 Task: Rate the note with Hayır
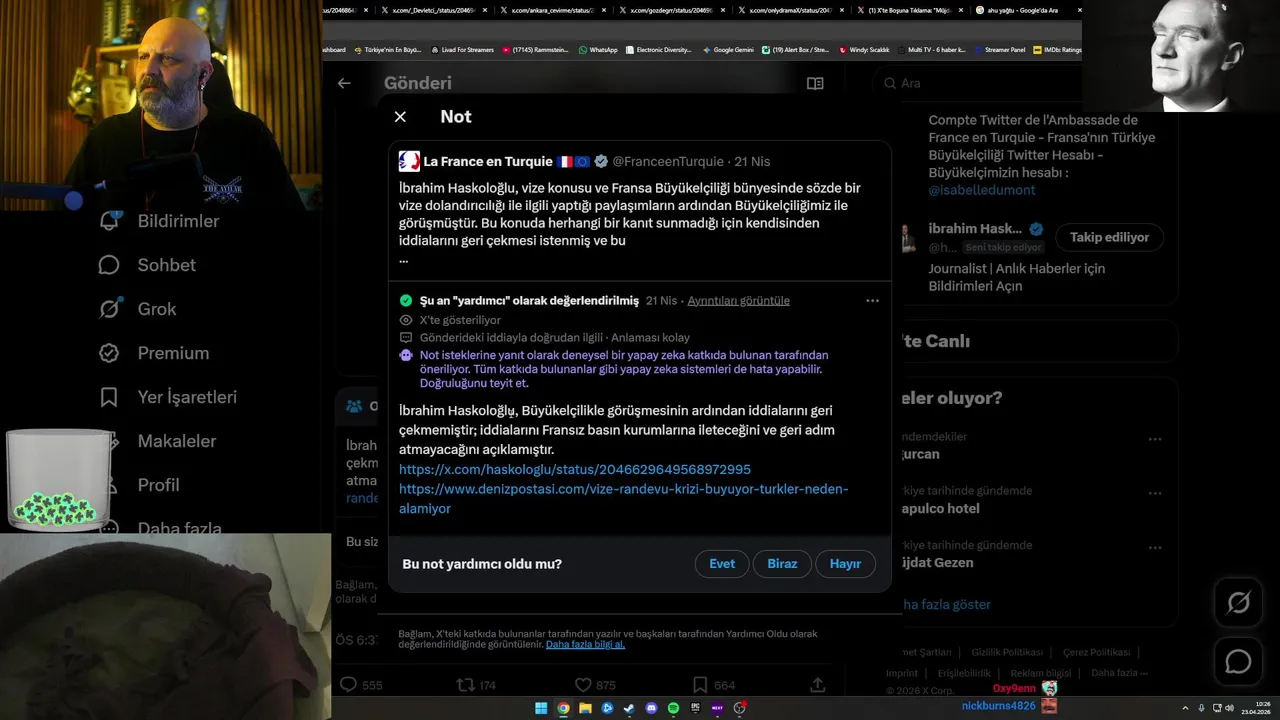pos(845,564)
